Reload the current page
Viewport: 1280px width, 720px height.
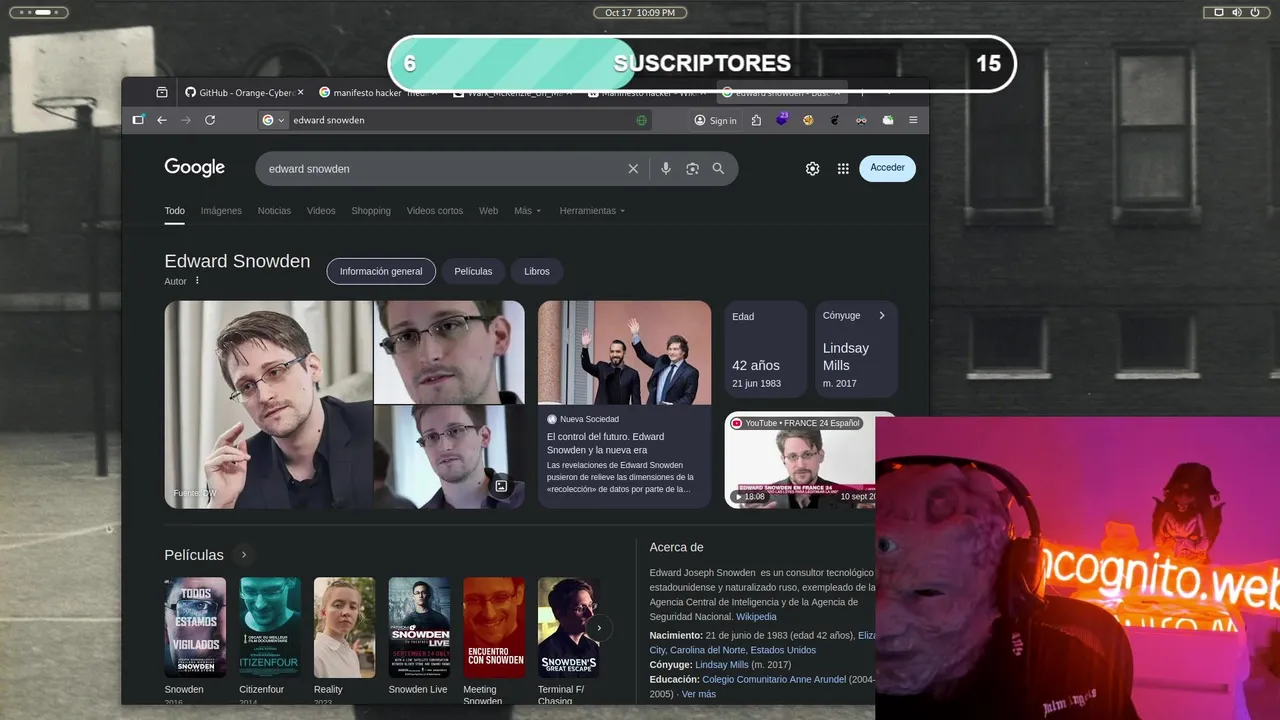(210, 120)
